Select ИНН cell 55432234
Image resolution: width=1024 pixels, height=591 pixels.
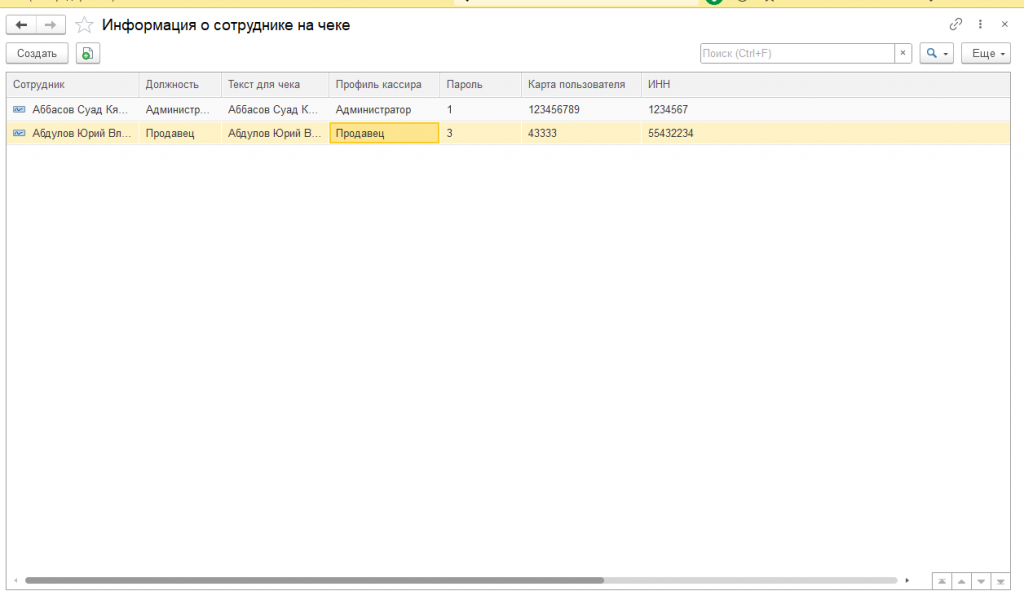point(825,133)
